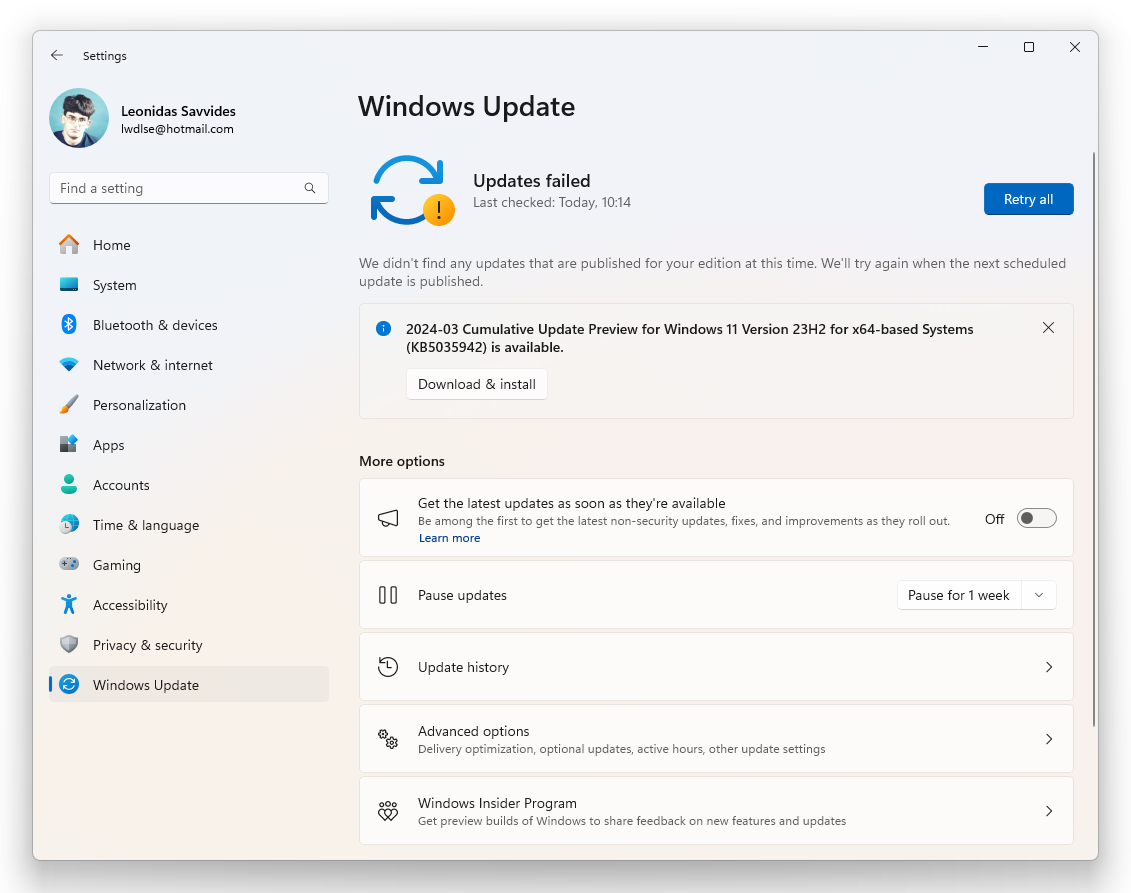Select Gaming label in sidebar
Image resolution: width=1131 pixels, height=893 pixels.
(117, 566)
